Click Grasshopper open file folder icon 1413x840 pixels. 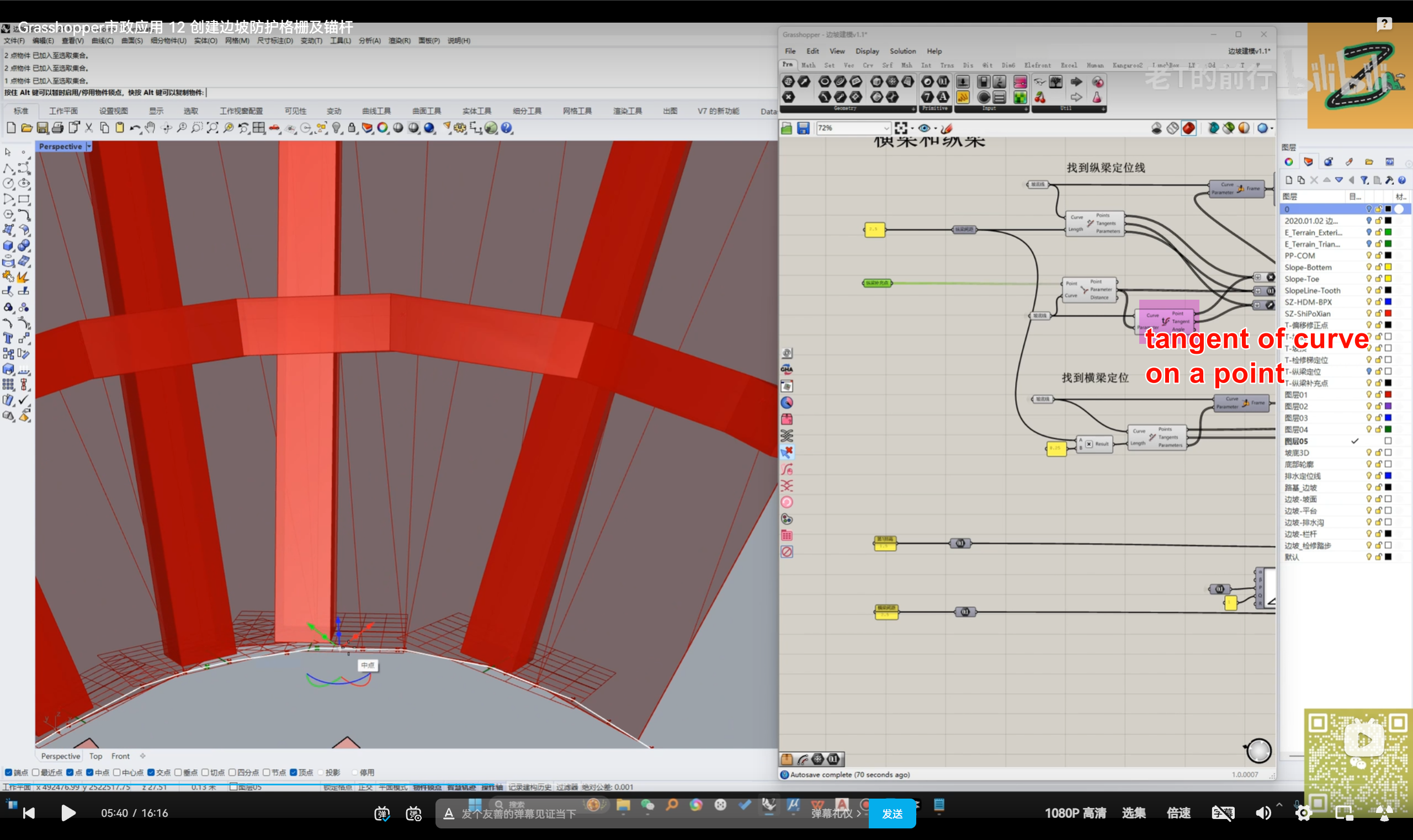pos(787,129)
